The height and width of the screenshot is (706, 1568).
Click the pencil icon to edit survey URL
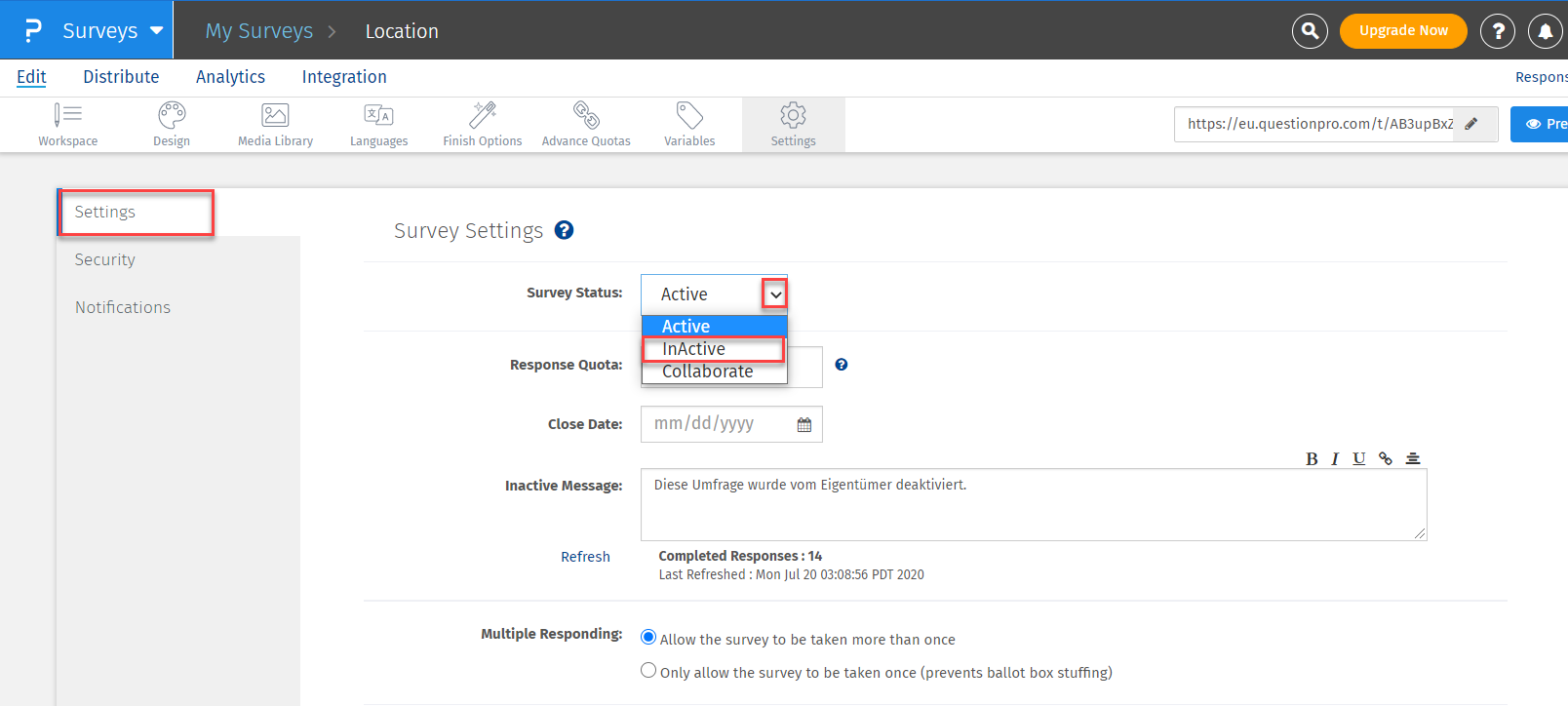1471,124
